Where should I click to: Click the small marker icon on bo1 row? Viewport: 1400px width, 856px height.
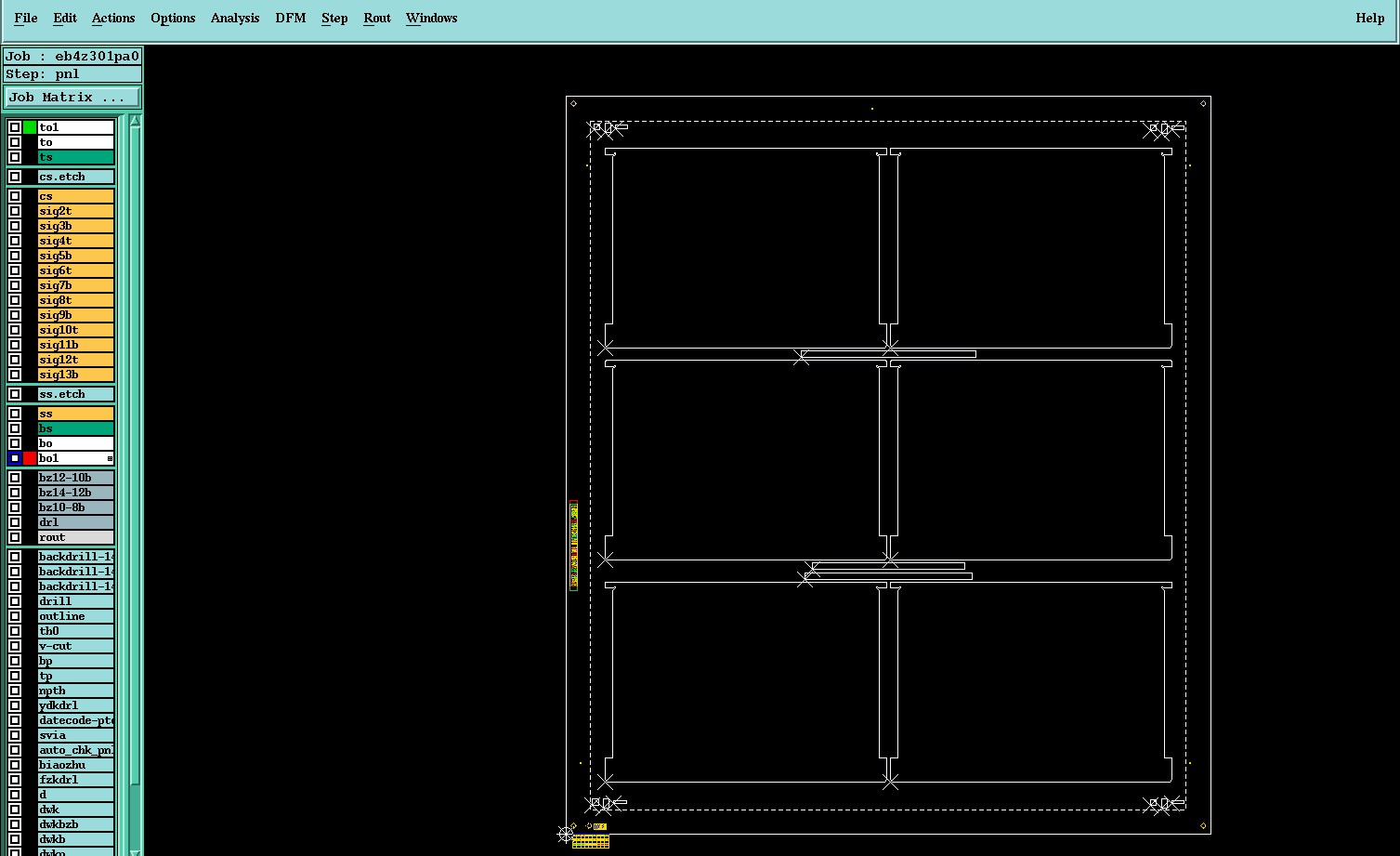tap(110, 458)
